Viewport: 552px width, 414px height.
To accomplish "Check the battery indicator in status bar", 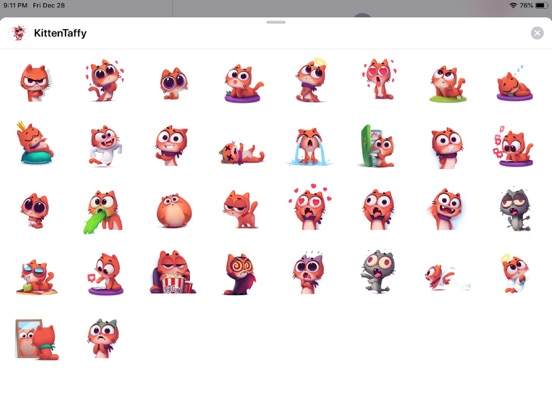I will 541,5.
